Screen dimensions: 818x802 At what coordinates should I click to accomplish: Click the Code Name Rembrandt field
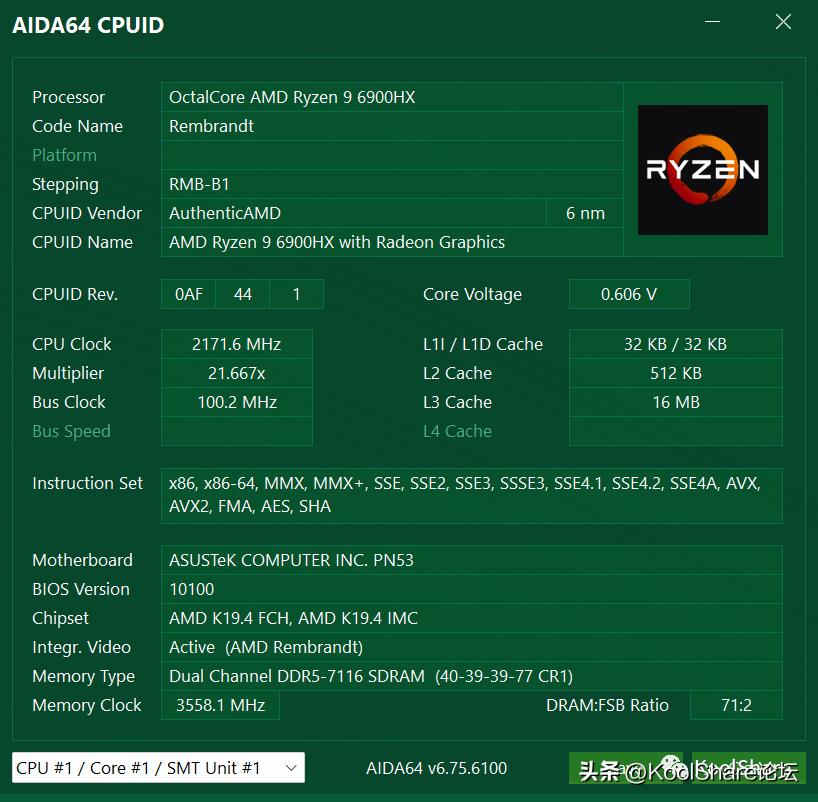[x=392, y=126]
